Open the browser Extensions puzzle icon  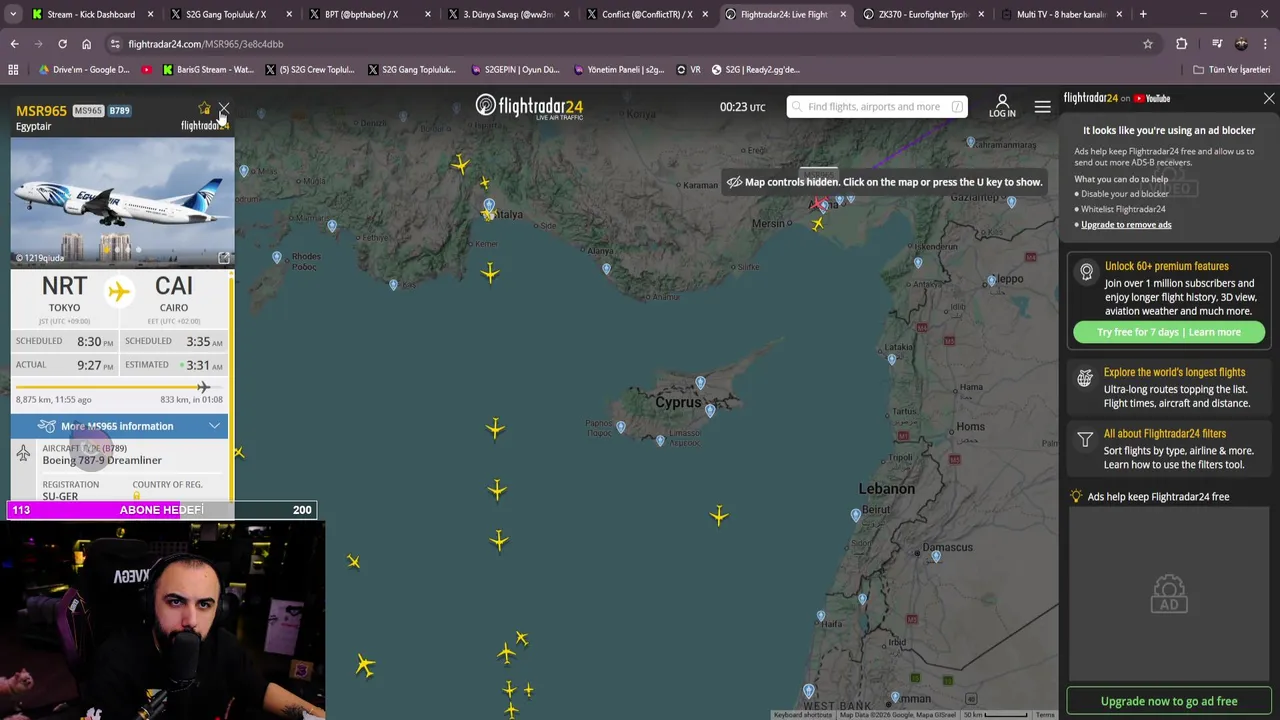click(x=1182, y=44)
